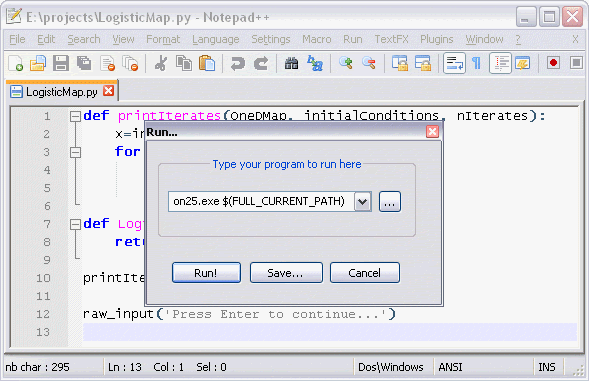Click the Undo arrow icon

tap(237, 63)
